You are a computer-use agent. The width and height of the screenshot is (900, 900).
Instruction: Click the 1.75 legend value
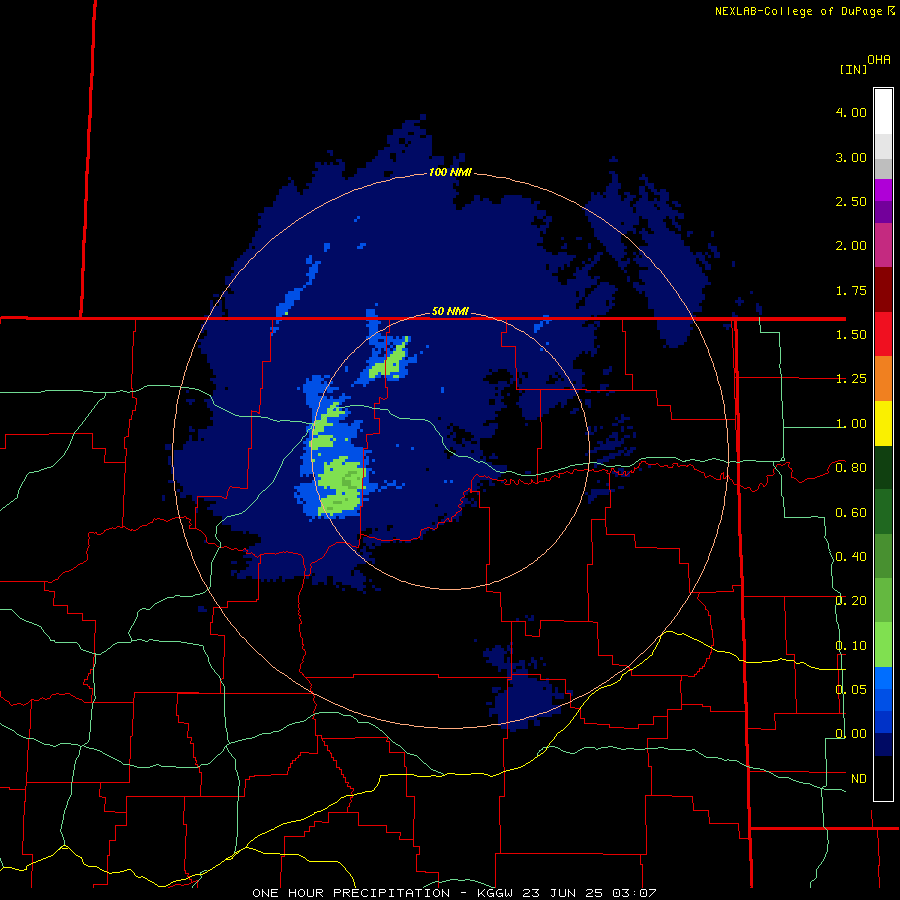[851, 290]
